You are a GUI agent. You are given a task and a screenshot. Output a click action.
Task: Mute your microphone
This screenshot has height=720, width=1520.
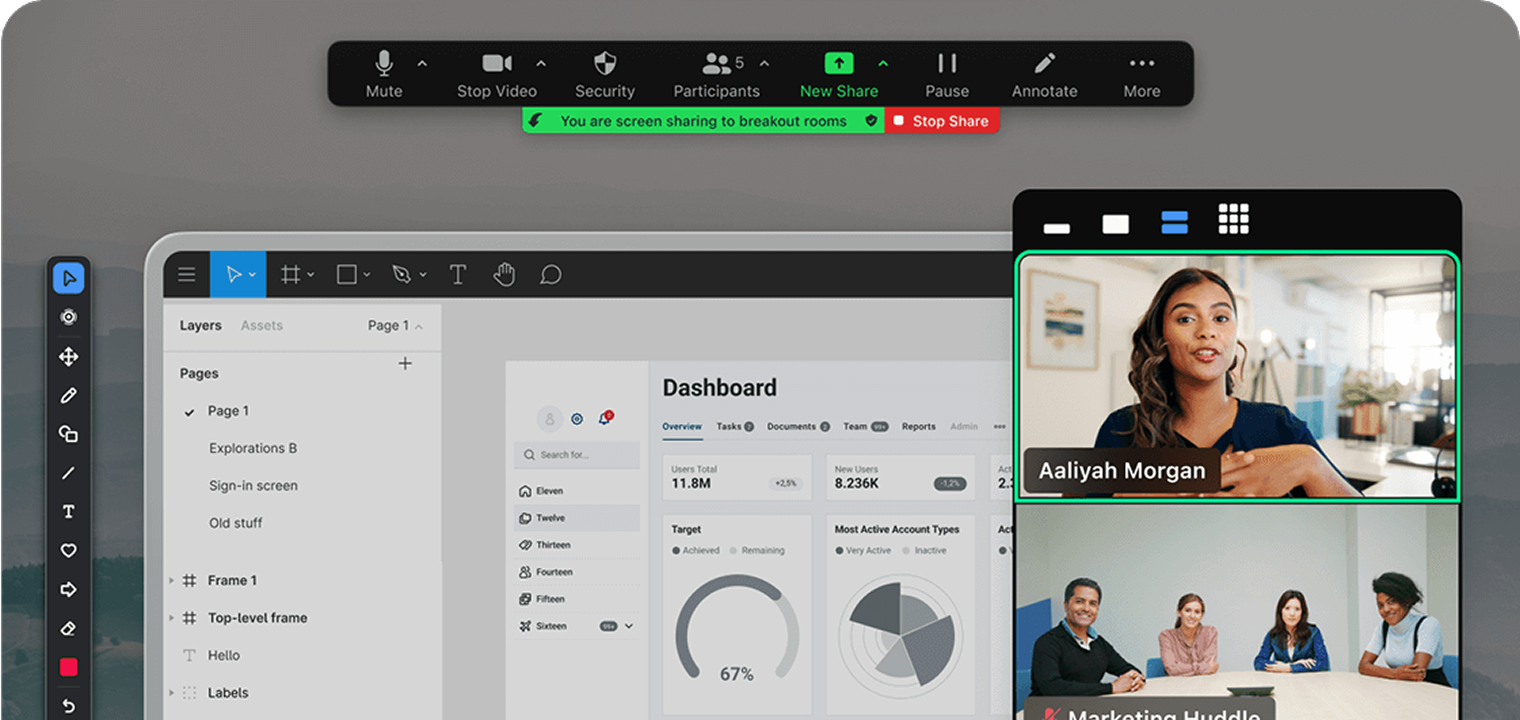click(x=383, y=70)
